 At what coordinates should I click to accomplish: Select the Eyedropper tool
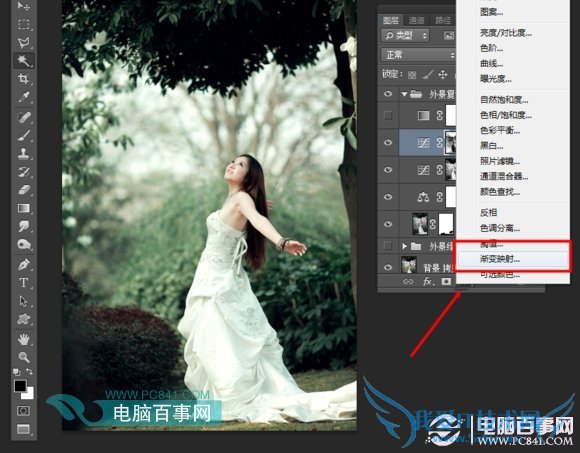(24, 97)
